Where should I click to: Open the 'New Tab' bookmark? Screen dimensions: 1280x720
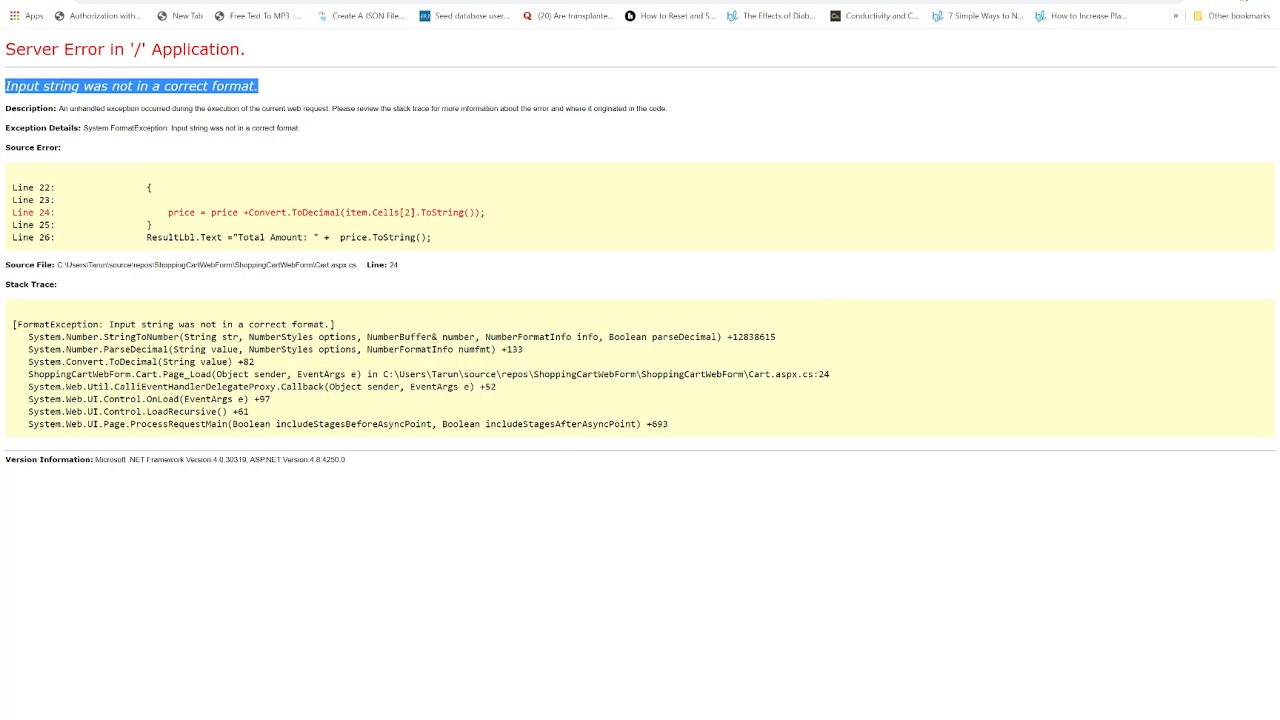tap(180, 16)
